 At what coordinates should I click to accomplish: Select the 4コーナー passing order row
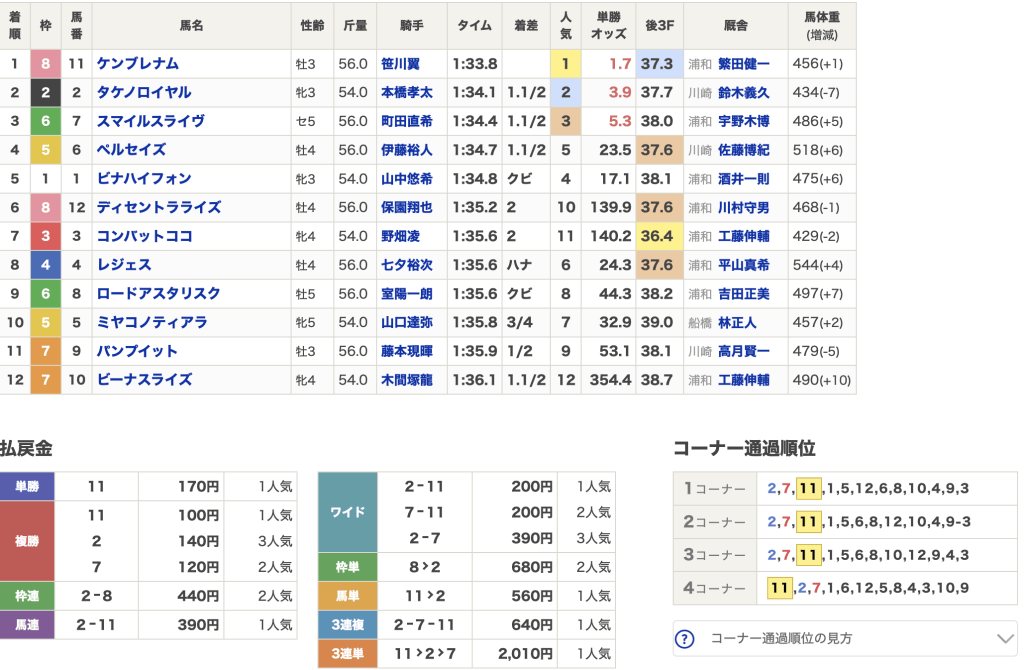click(845, 588)
